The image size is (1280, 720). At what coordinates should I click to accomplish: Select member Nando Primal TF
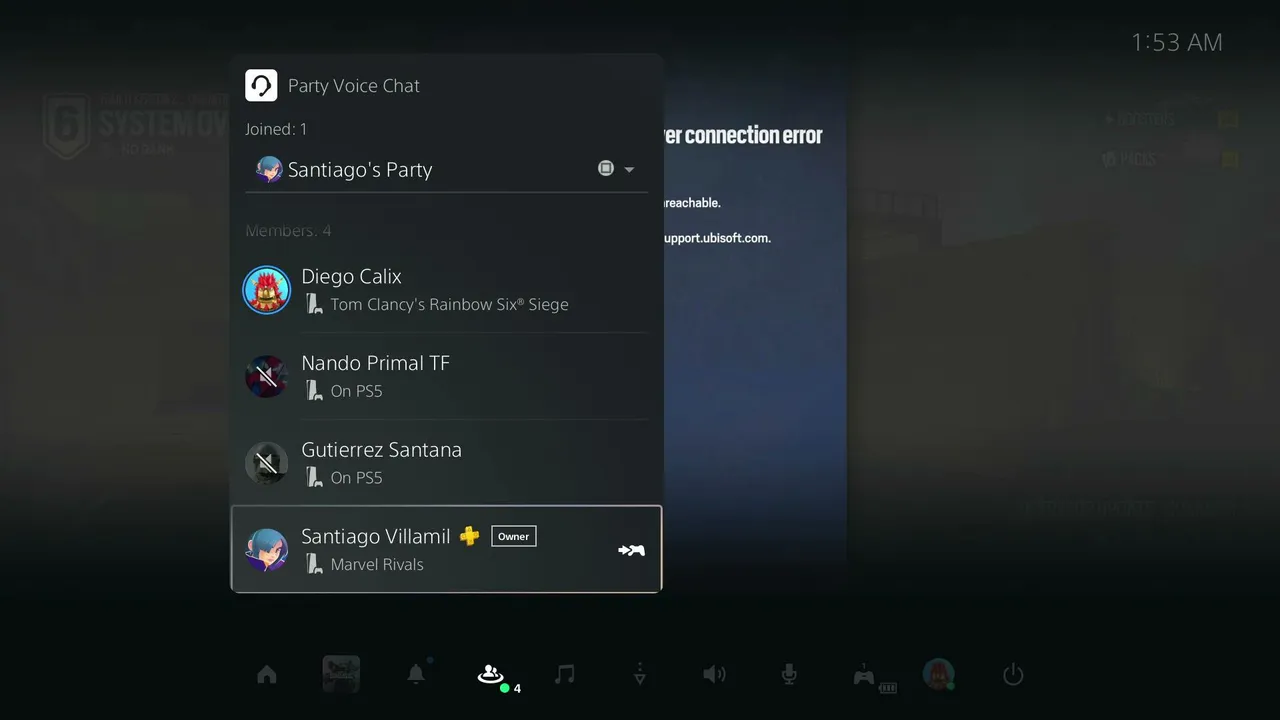pyautogui.click(x=446, y=376)
